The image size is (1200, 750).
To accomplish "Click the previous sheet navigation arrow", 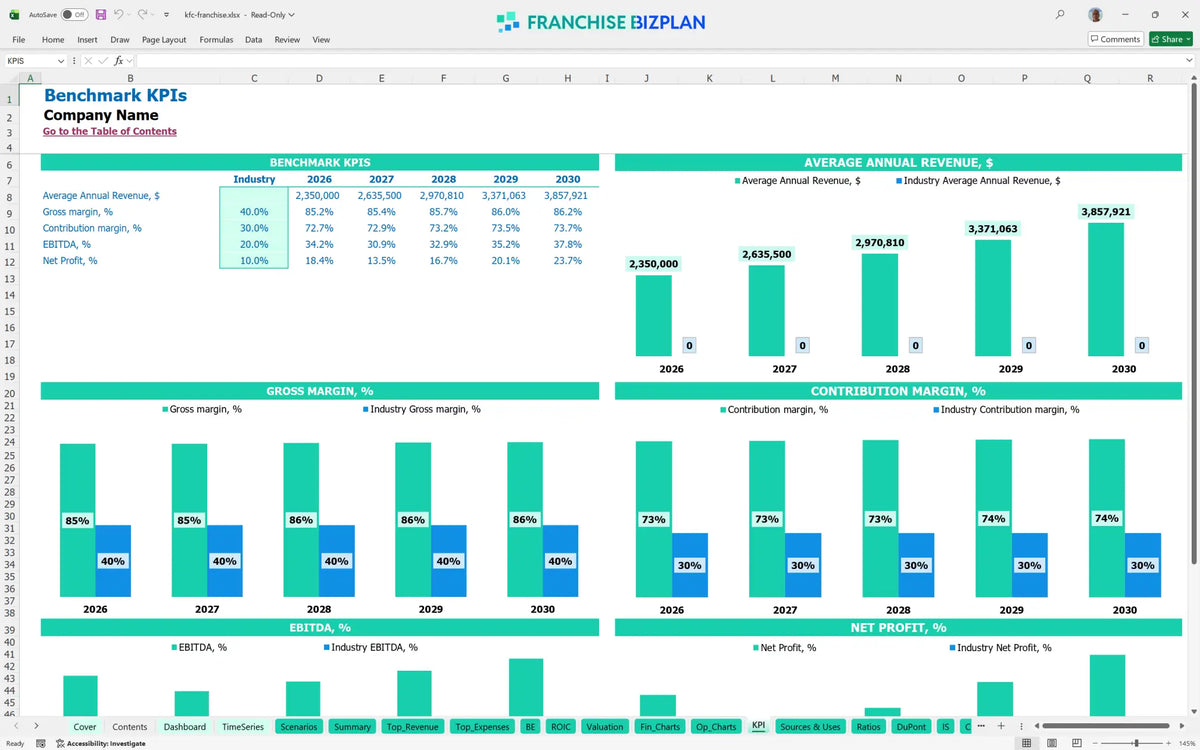I will click(16, 726).
